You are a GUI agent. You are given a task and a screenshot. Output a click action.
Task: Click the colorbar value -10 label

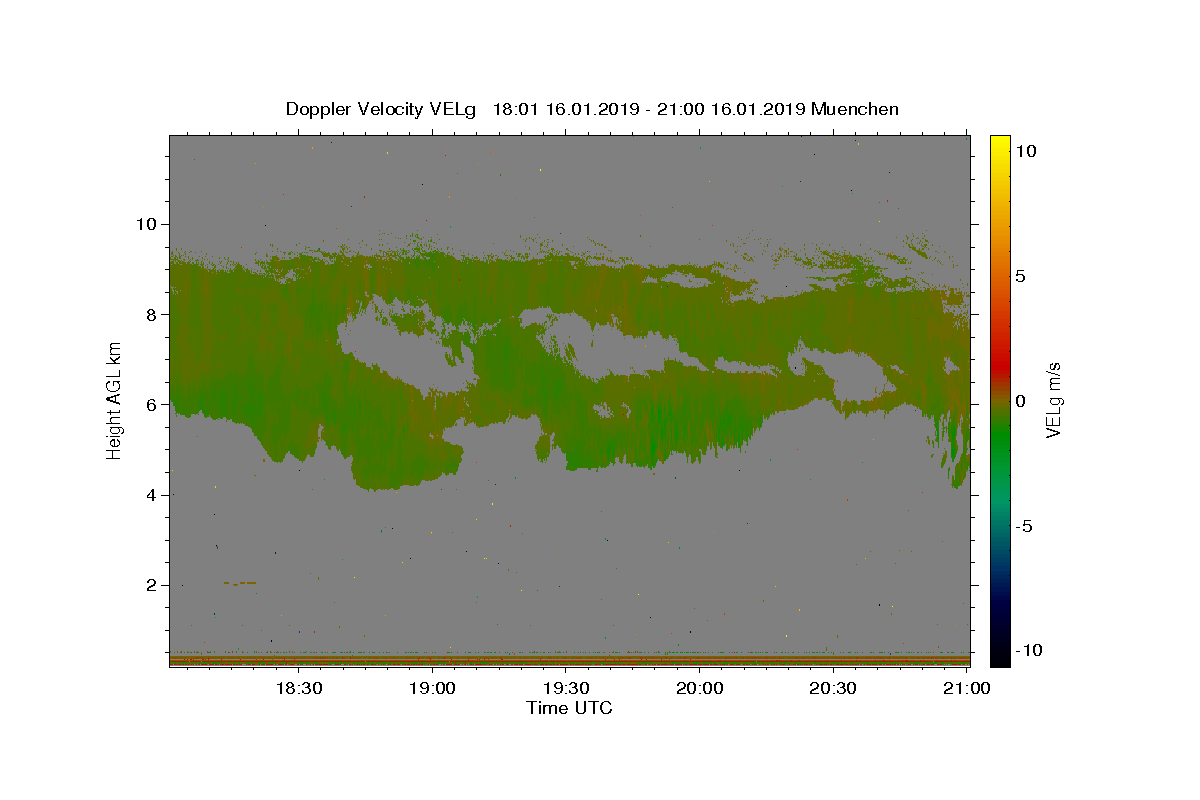[1029, 650]
